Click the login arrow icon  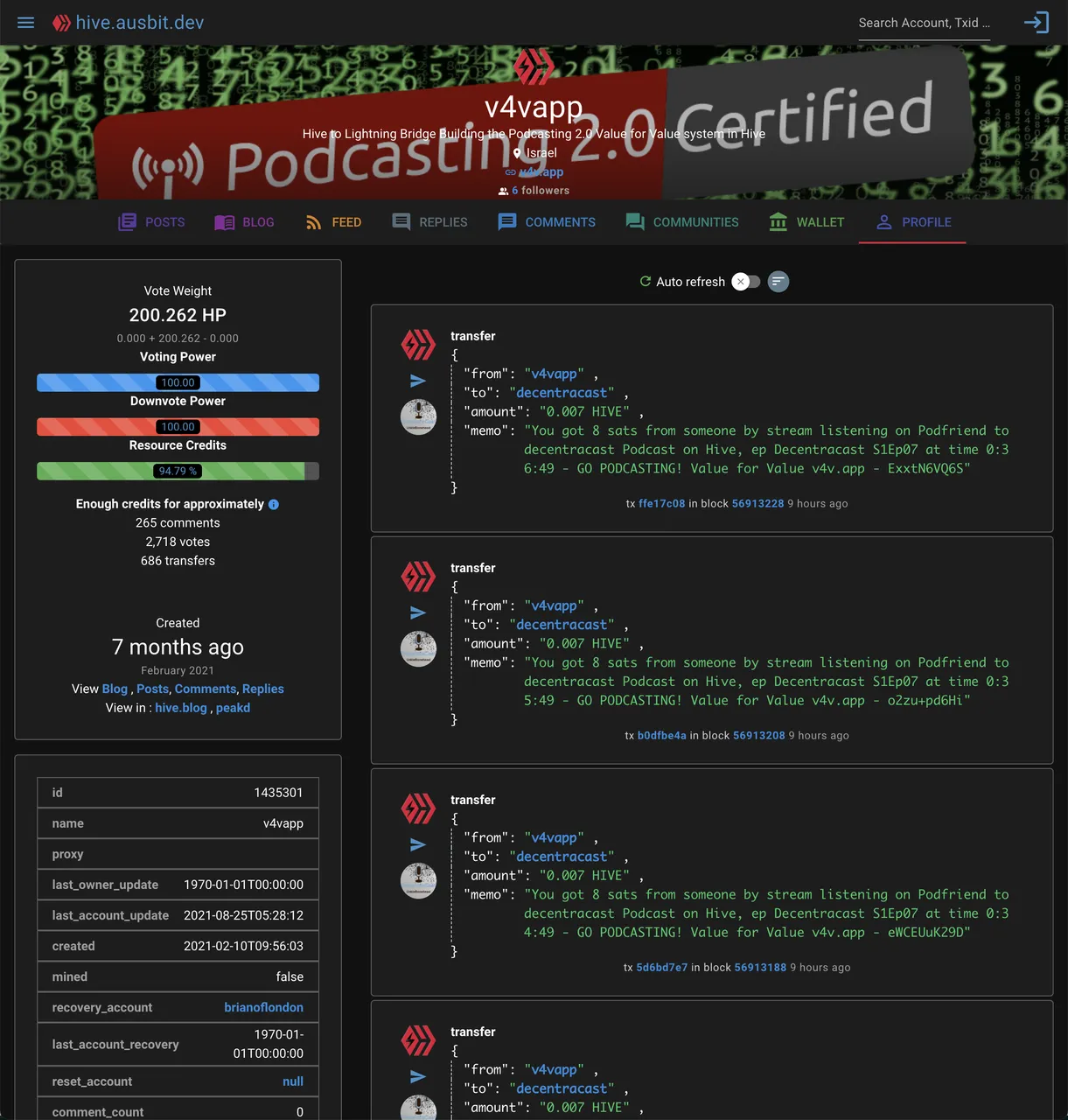pos(1037,23)
